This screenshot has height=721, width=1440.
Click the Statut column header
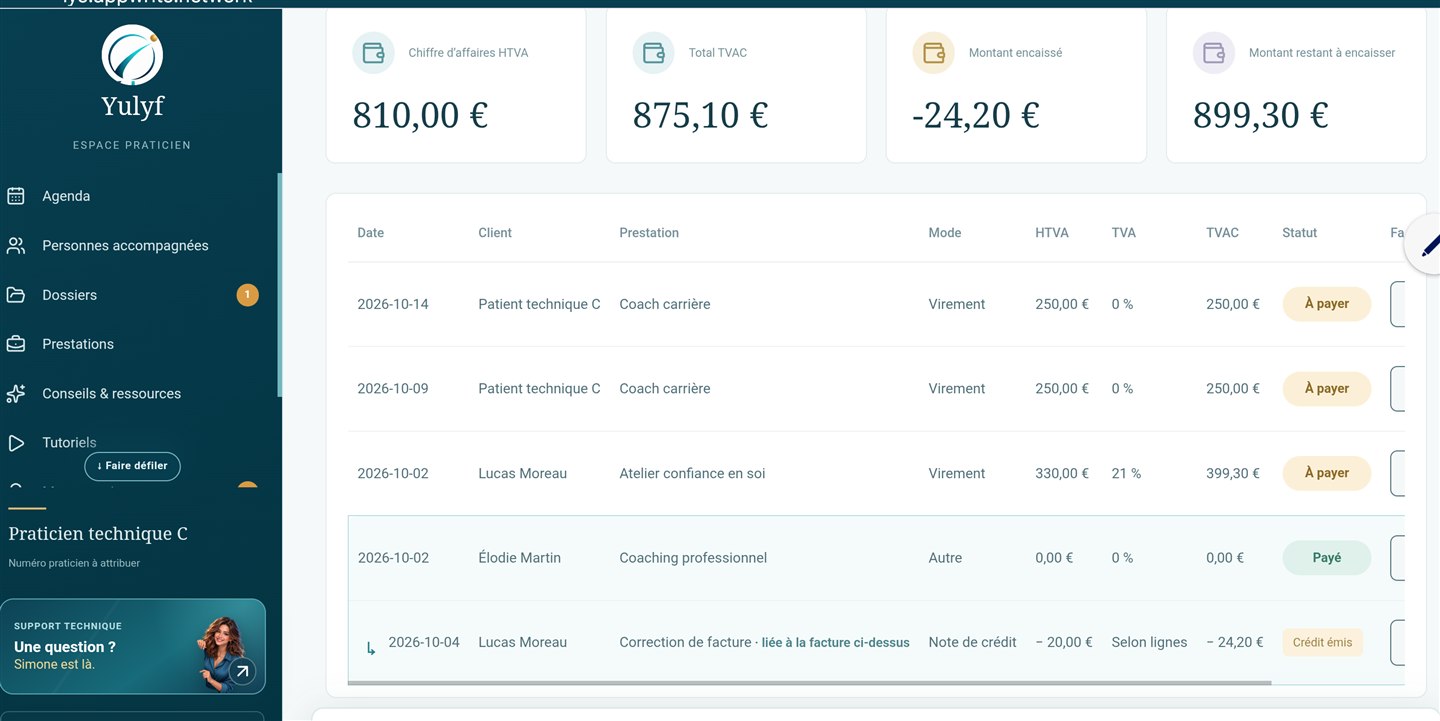coord(1300,233)
